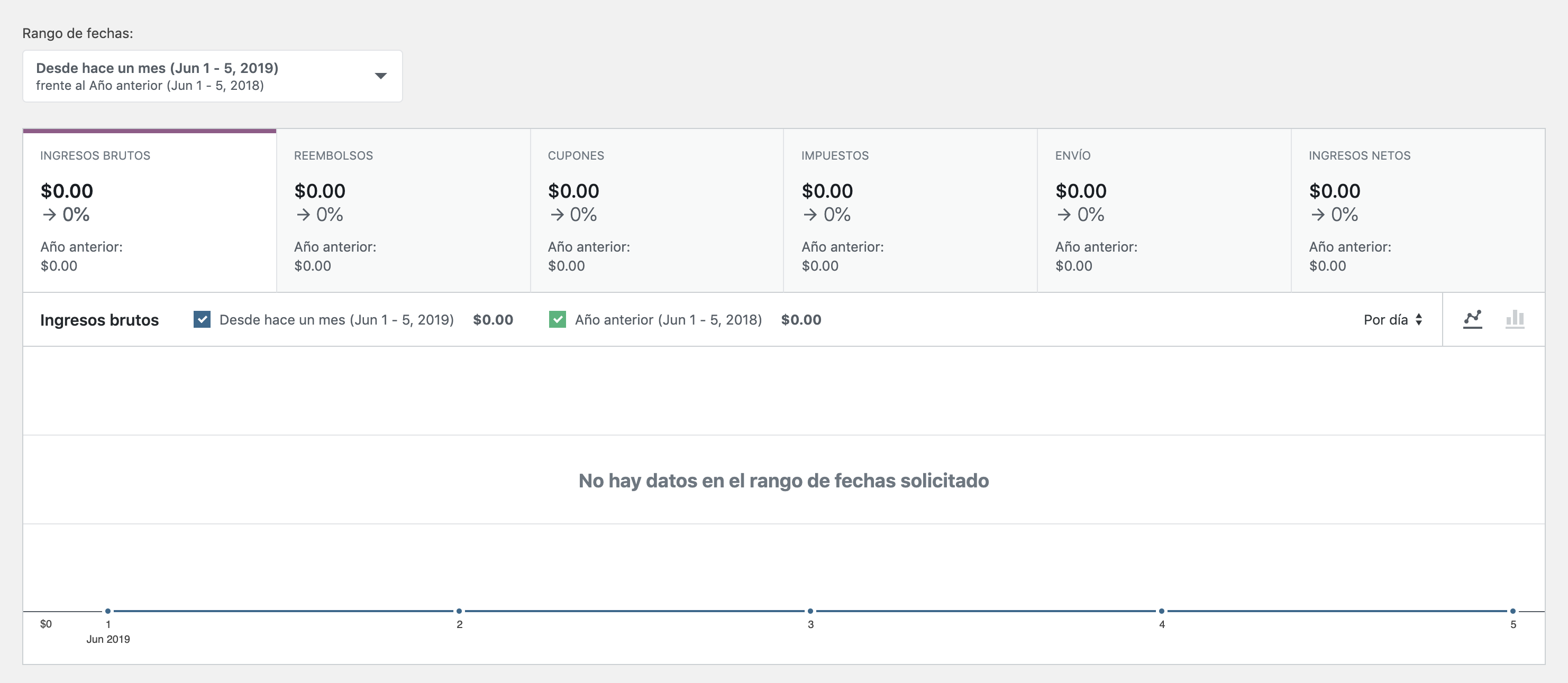Click the '$0.00' value beside the 2019 series
This screenshot has height=683, width=1568.
coord(493,319)
